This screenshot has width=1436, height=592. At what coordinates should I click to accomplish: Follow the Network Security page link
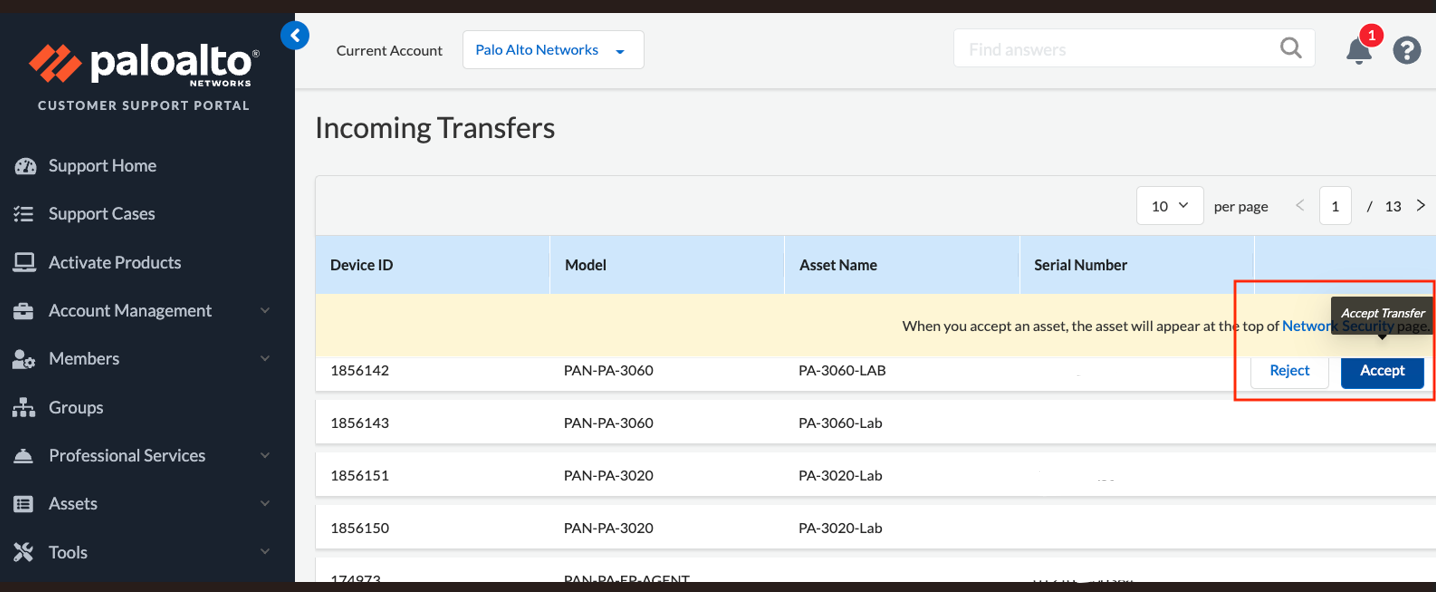pyautogui.click(x=1338, y=325)
